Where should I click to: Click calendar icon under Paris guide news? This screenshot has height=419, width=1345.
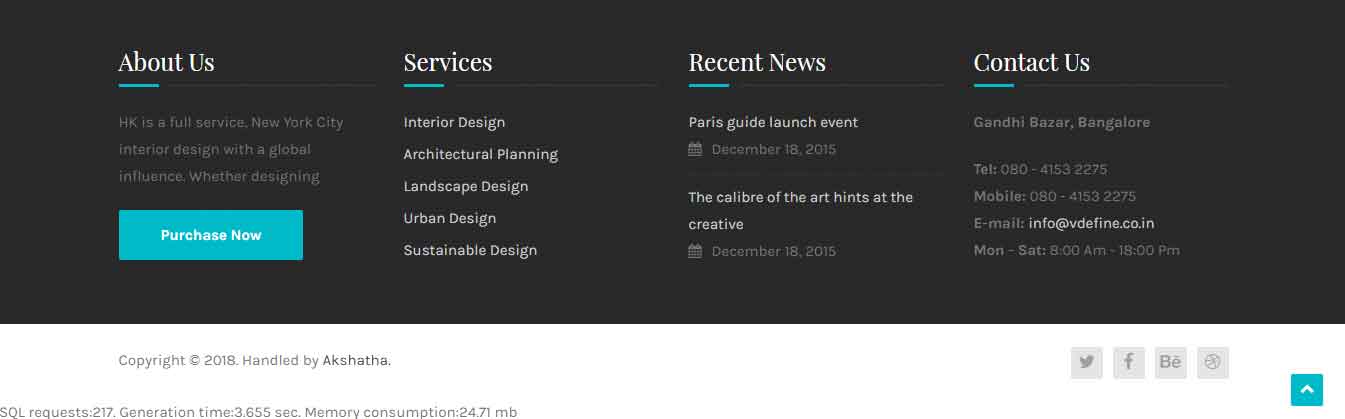(695, 150)
